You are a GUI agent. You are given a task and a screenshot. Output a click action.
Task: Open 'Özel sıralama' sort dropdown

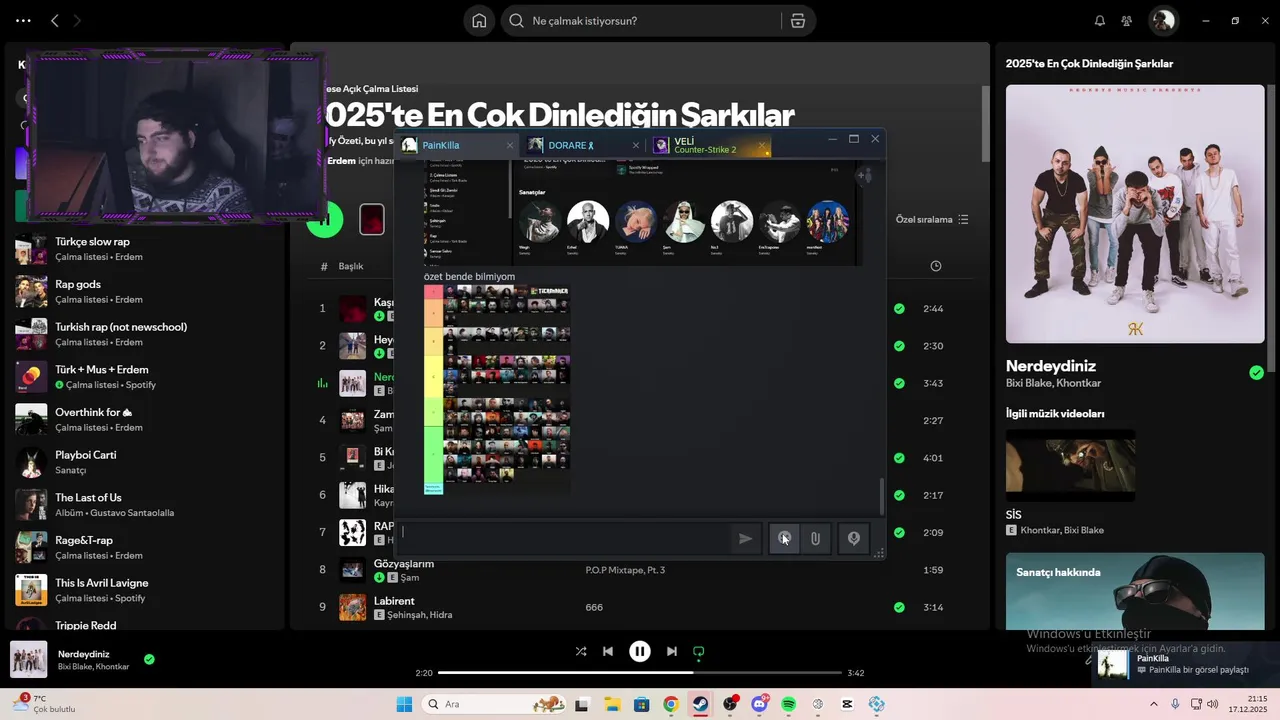[x=932, y=219]
